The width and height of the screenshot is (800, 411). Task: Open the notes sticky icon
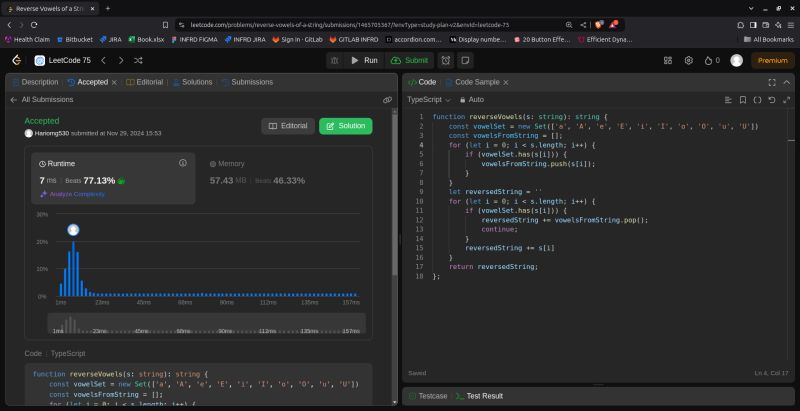point(465,60)
